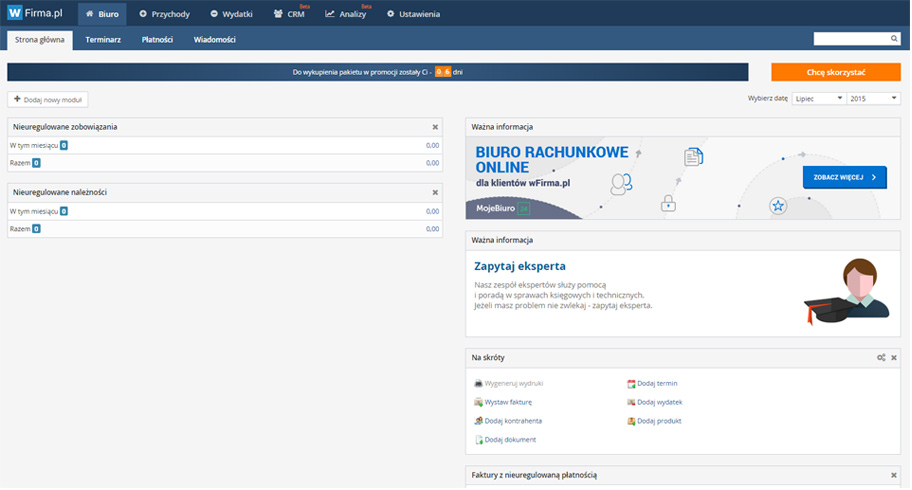Click into the top search field
Screen dimensions: 912x490
point(850,39)
